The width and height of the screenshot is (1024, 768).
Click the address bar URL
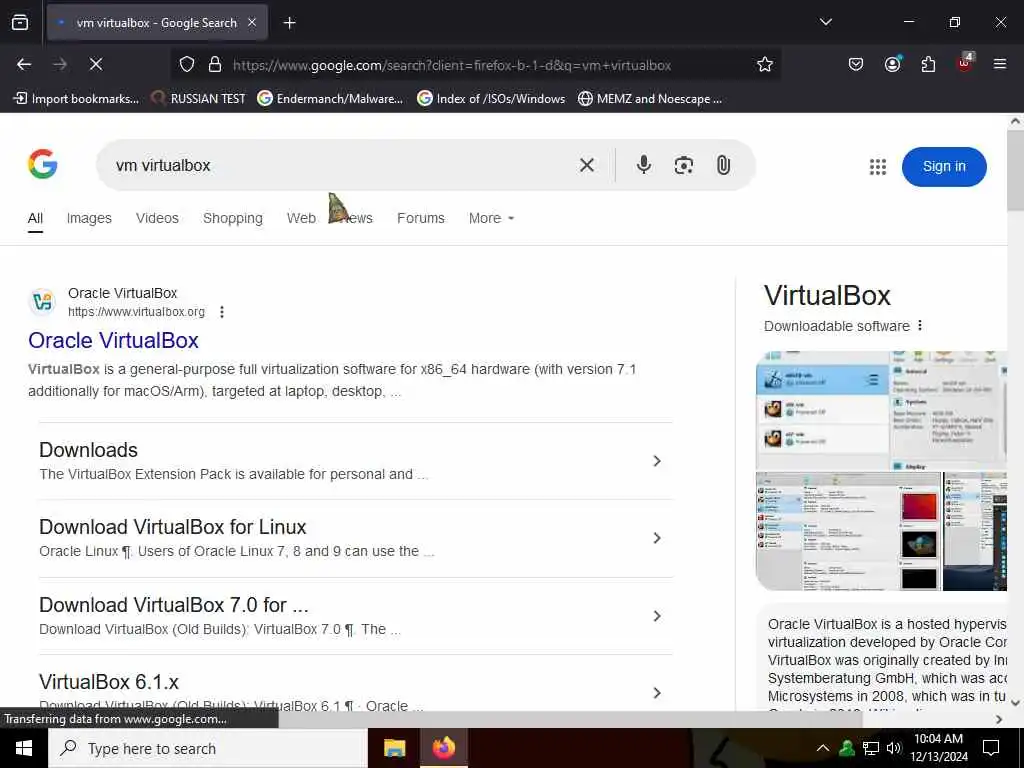point(452,65)
